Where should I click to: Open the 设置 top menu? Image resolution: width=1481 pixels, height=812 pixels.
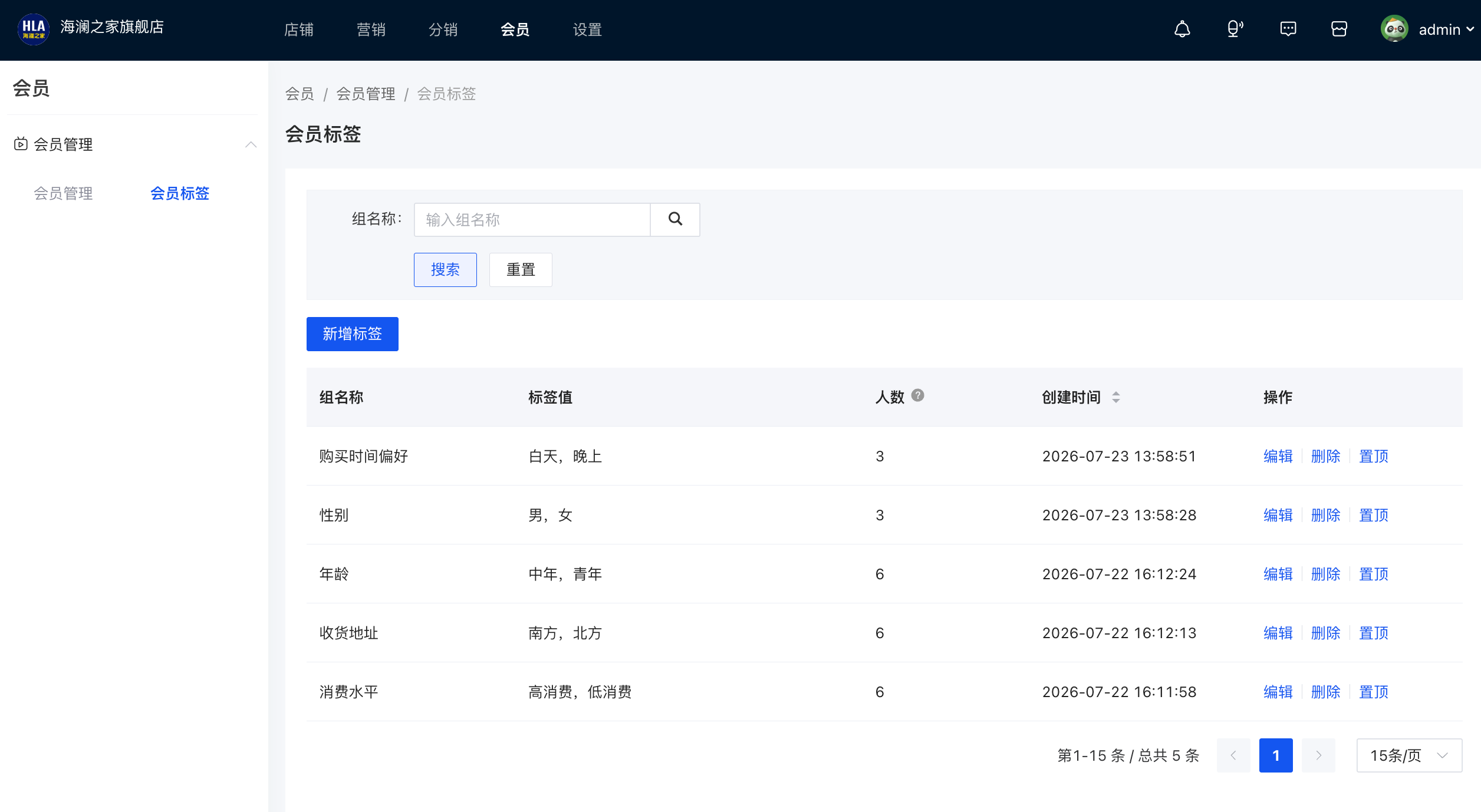[587, 29]
